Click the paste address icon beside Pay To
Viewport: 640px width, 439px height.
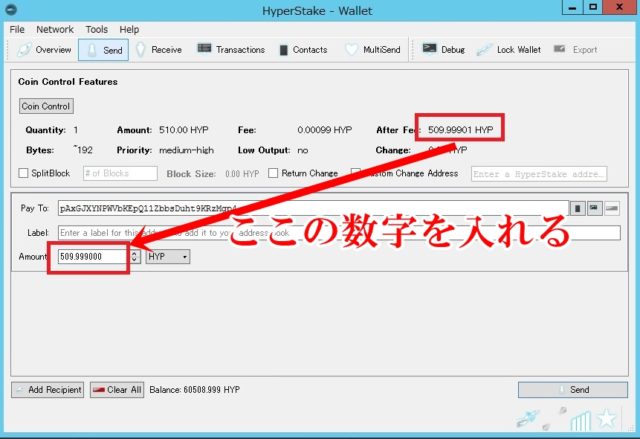594,208
